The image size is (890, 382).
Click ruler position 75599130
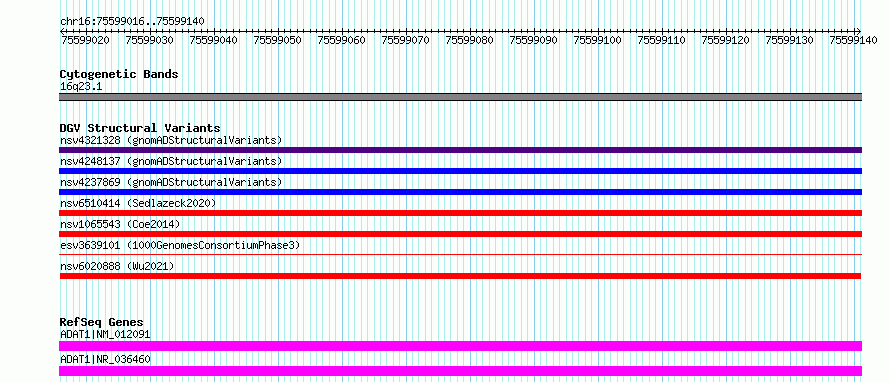click(790, 40)
